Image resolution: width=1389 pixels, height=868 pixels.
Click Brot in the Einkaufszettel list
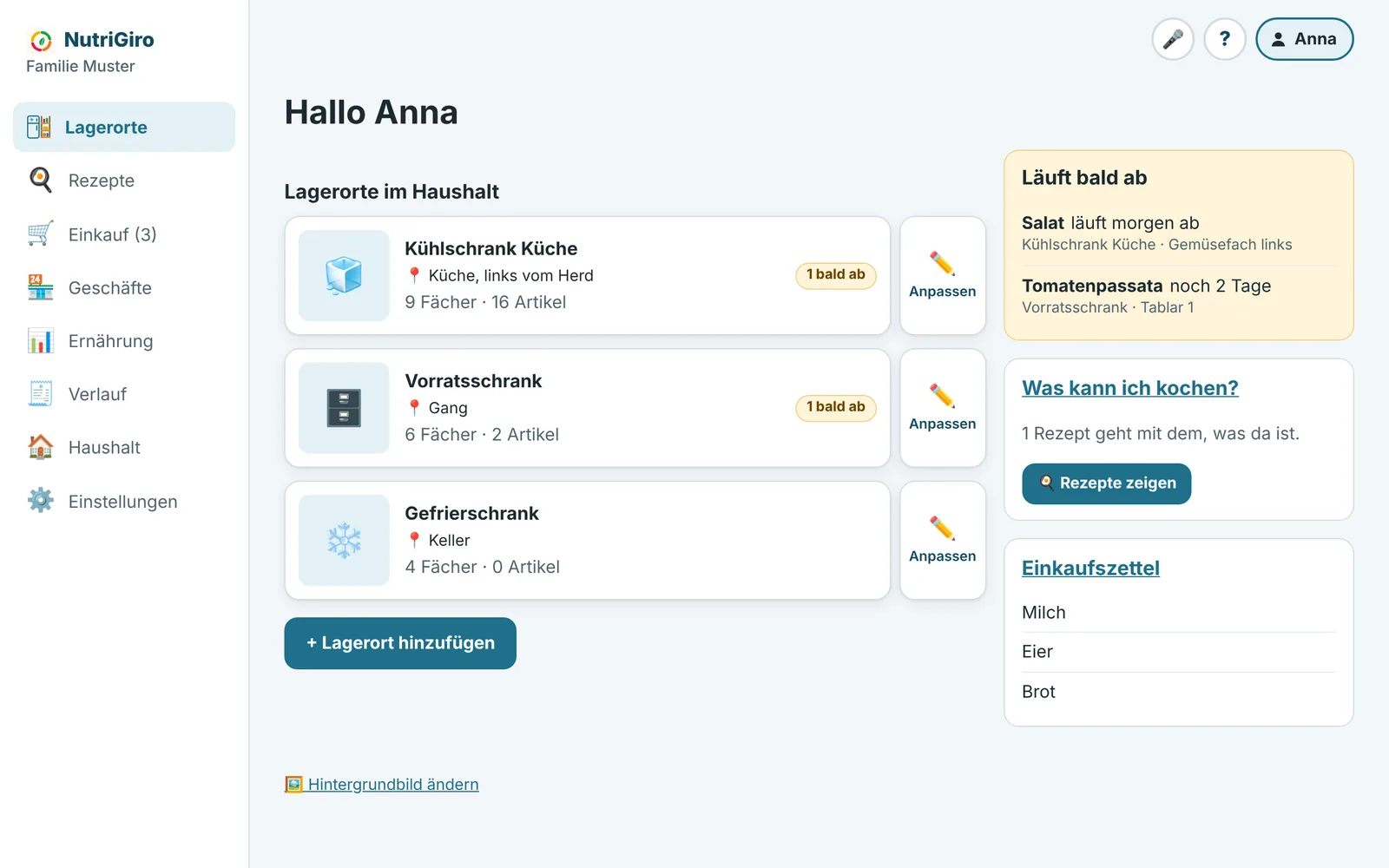pyautogui.click(x=1178, y=692)
